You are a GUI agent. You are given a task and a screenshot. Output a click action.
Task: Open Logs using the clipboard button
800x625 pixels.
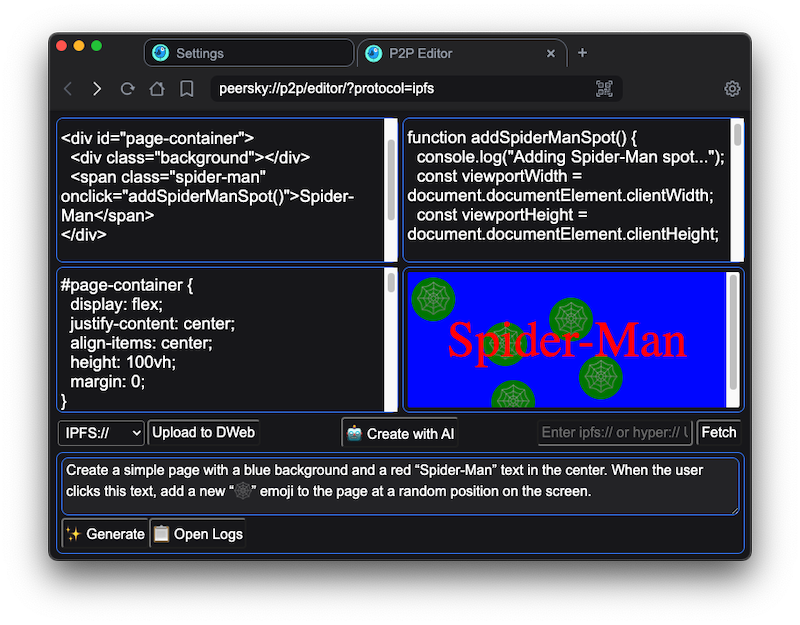[198, 534]
